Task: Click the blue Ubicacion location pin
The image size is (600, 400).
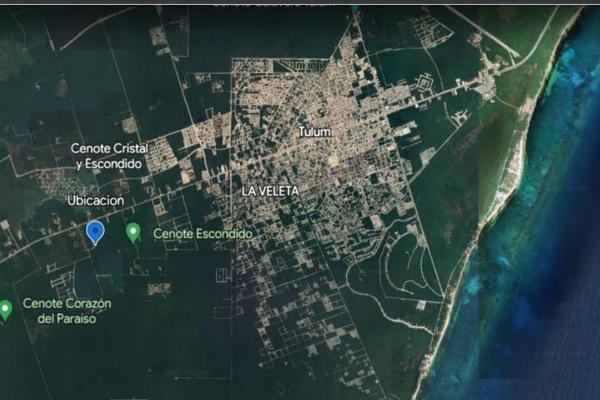Action: (x=95, y=232)
